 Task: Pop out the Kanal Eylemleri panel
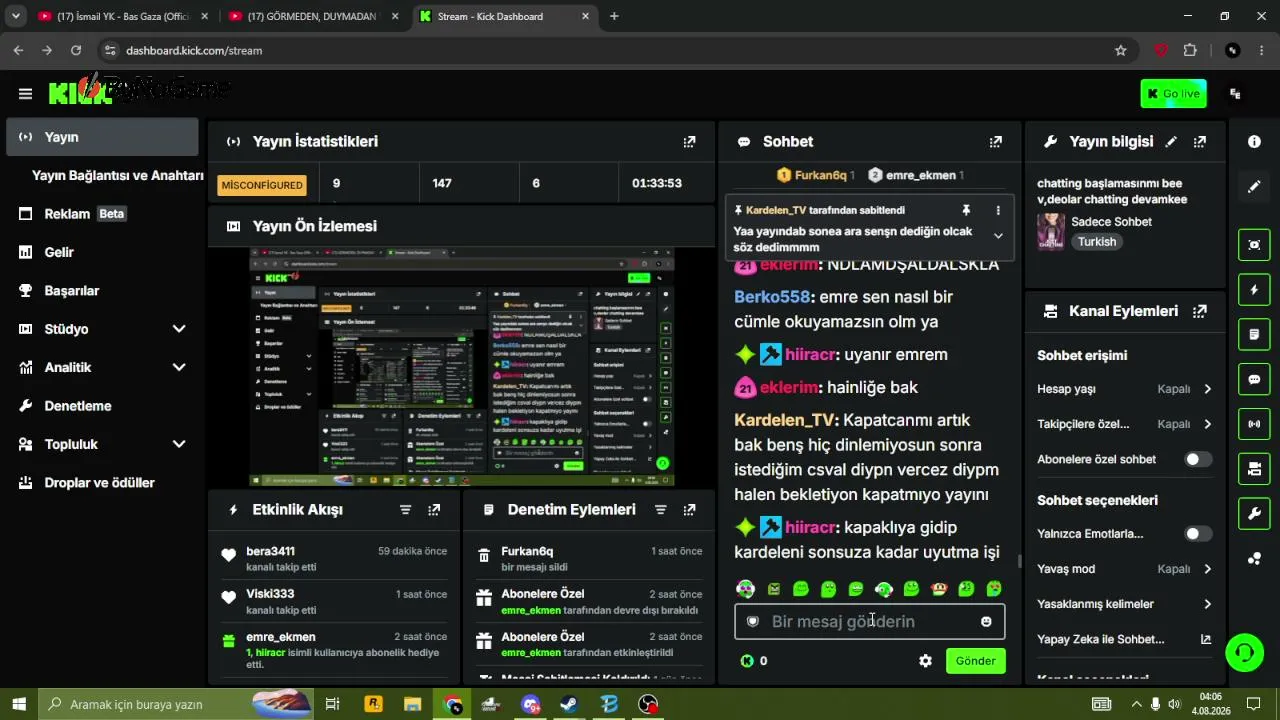(1200, 311)
